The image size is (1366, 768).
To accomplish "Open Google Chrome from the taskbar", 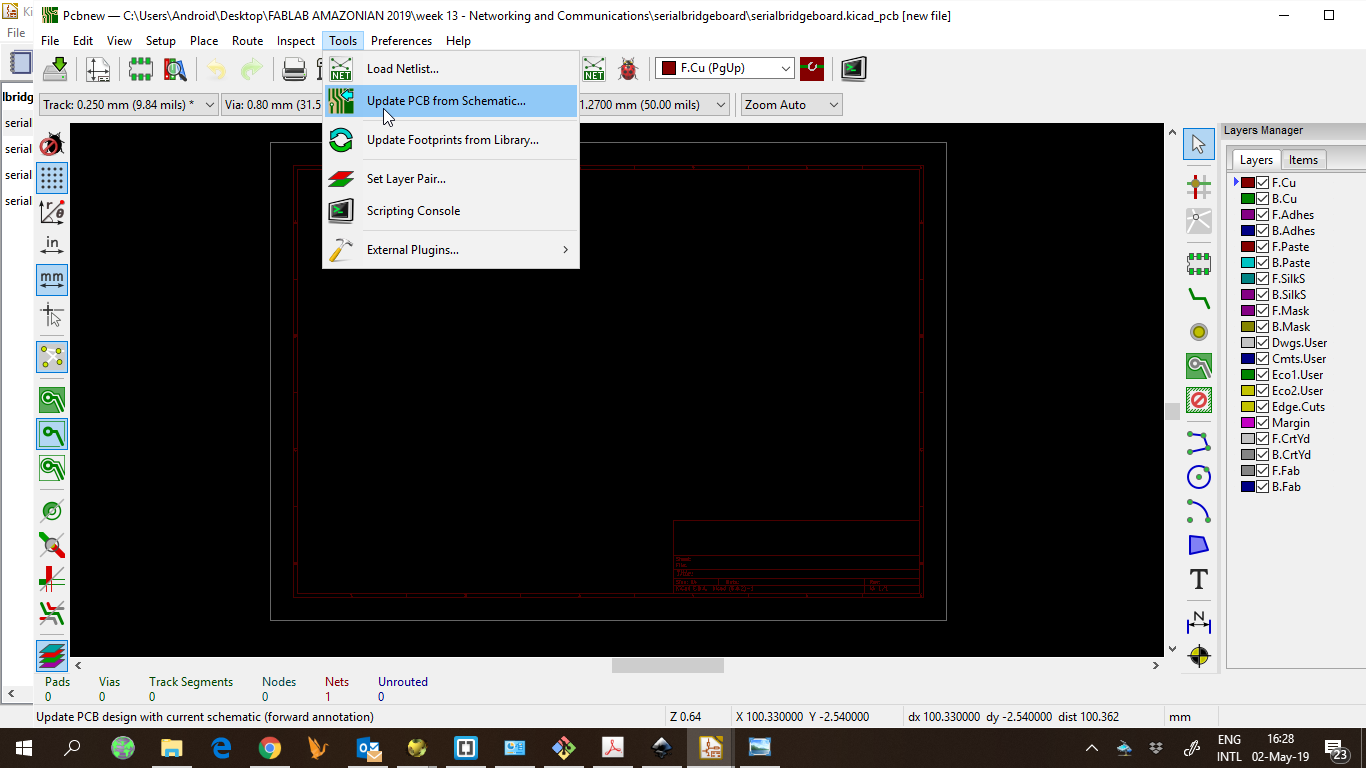I will tap(270, 748).
